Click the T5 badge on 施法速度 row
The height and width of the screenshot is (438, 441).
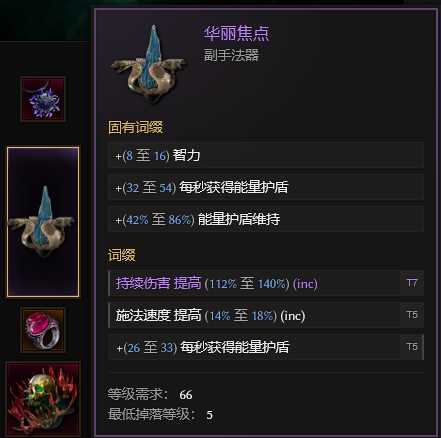pyautogui.click(x=412, y=315)
